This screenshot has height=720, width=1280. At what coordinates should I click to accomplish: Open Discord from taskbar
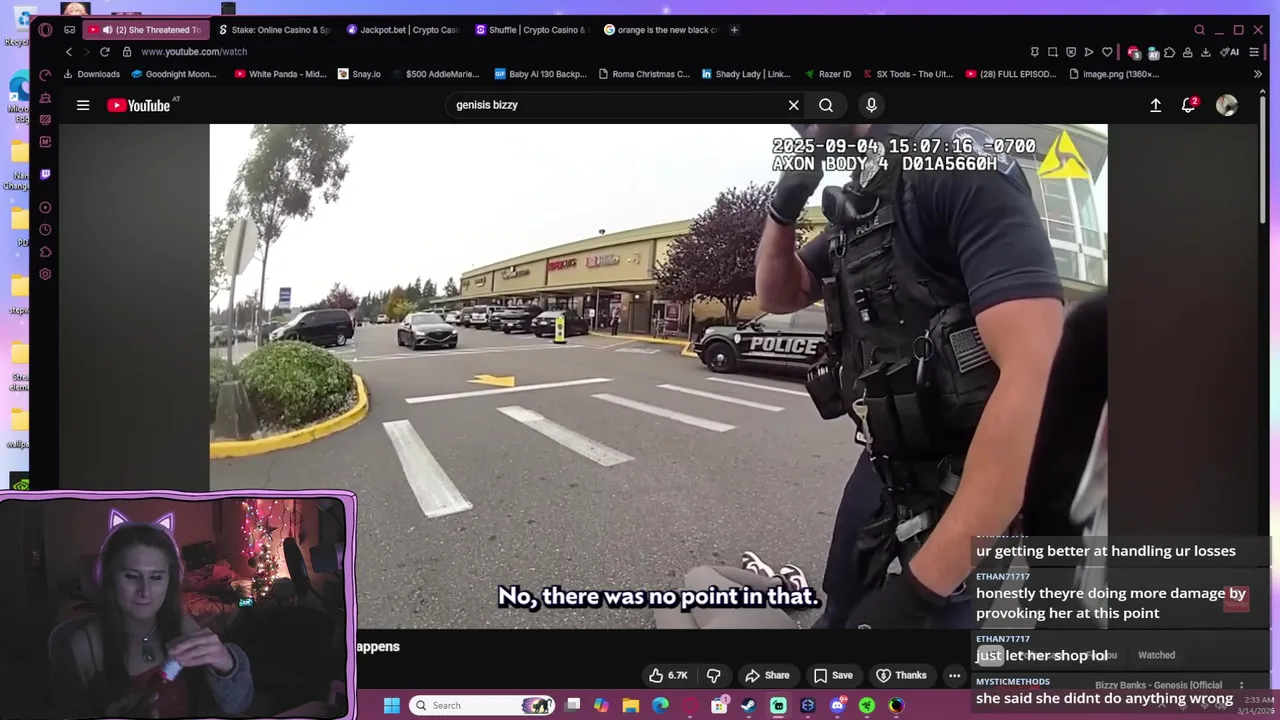click(837, 706)
